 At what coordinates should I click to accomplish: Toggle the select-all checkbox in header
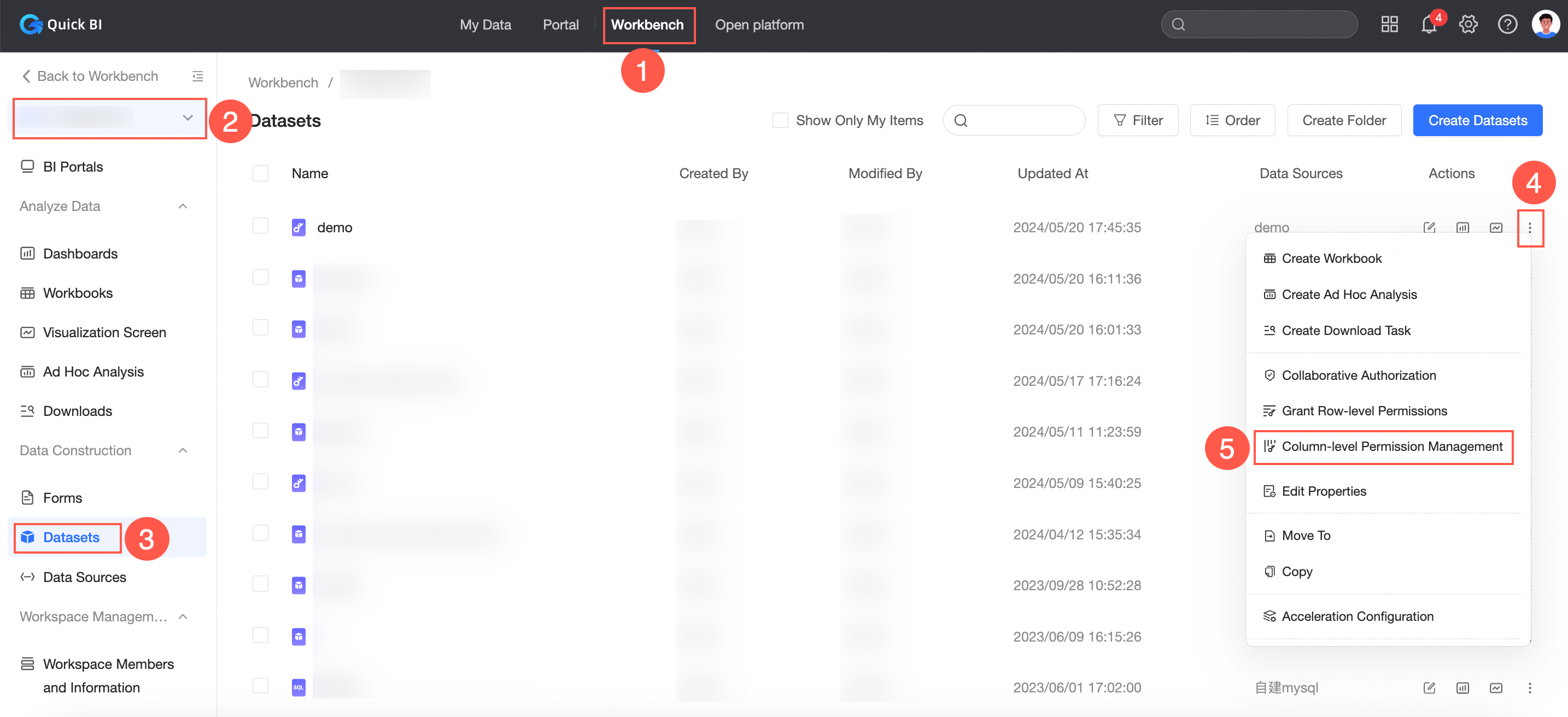pyautogui.click(x=261, y=173)
